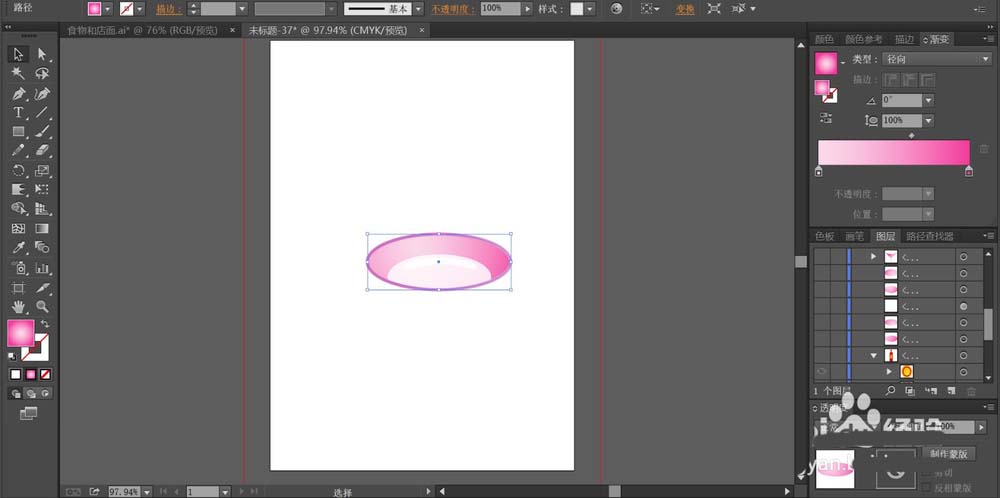The width and height of the screenshot is (1000, 498).
Task: Open the 样式 graphic style dropdown
Action: [590, 9]
